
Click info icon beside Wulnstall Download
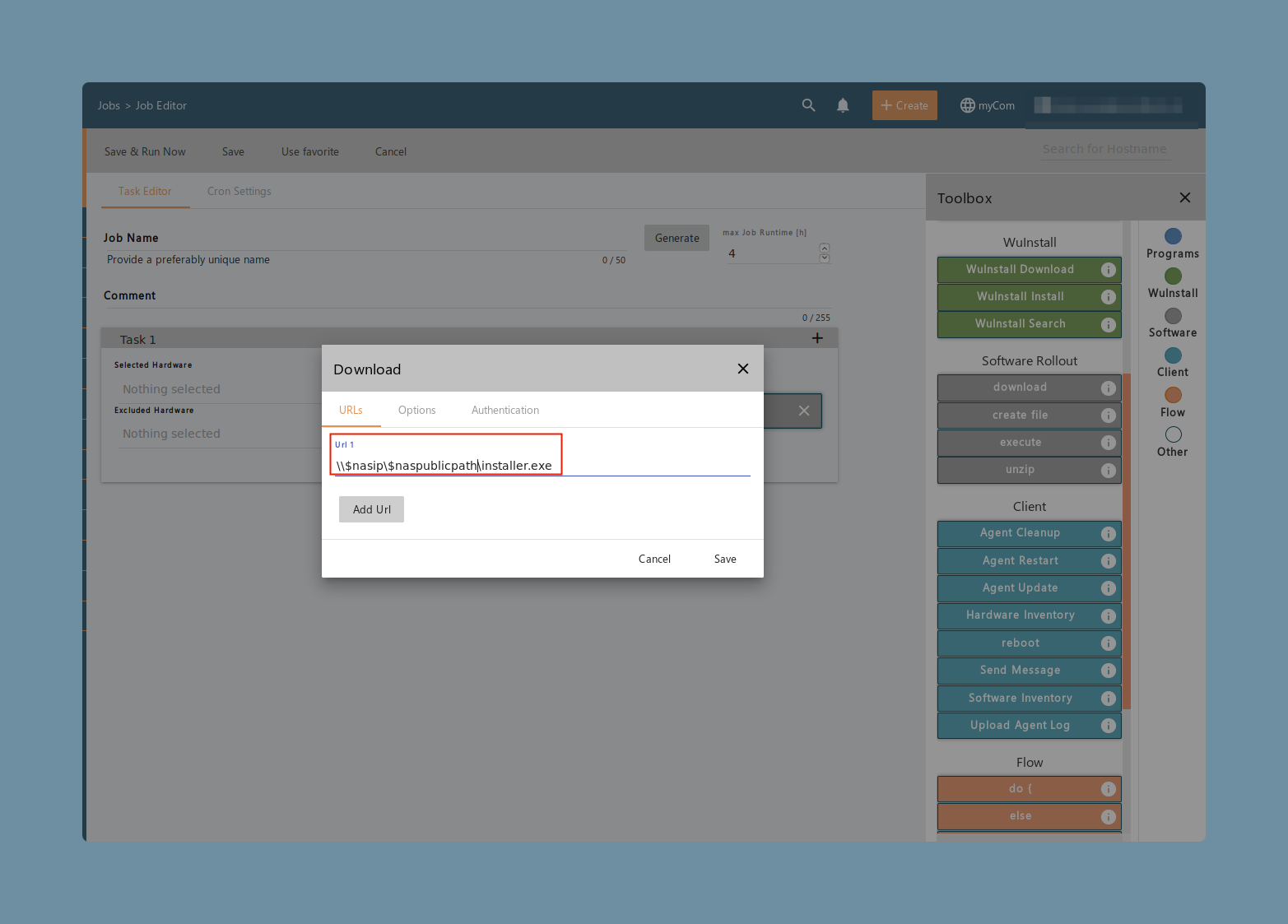1108,270
